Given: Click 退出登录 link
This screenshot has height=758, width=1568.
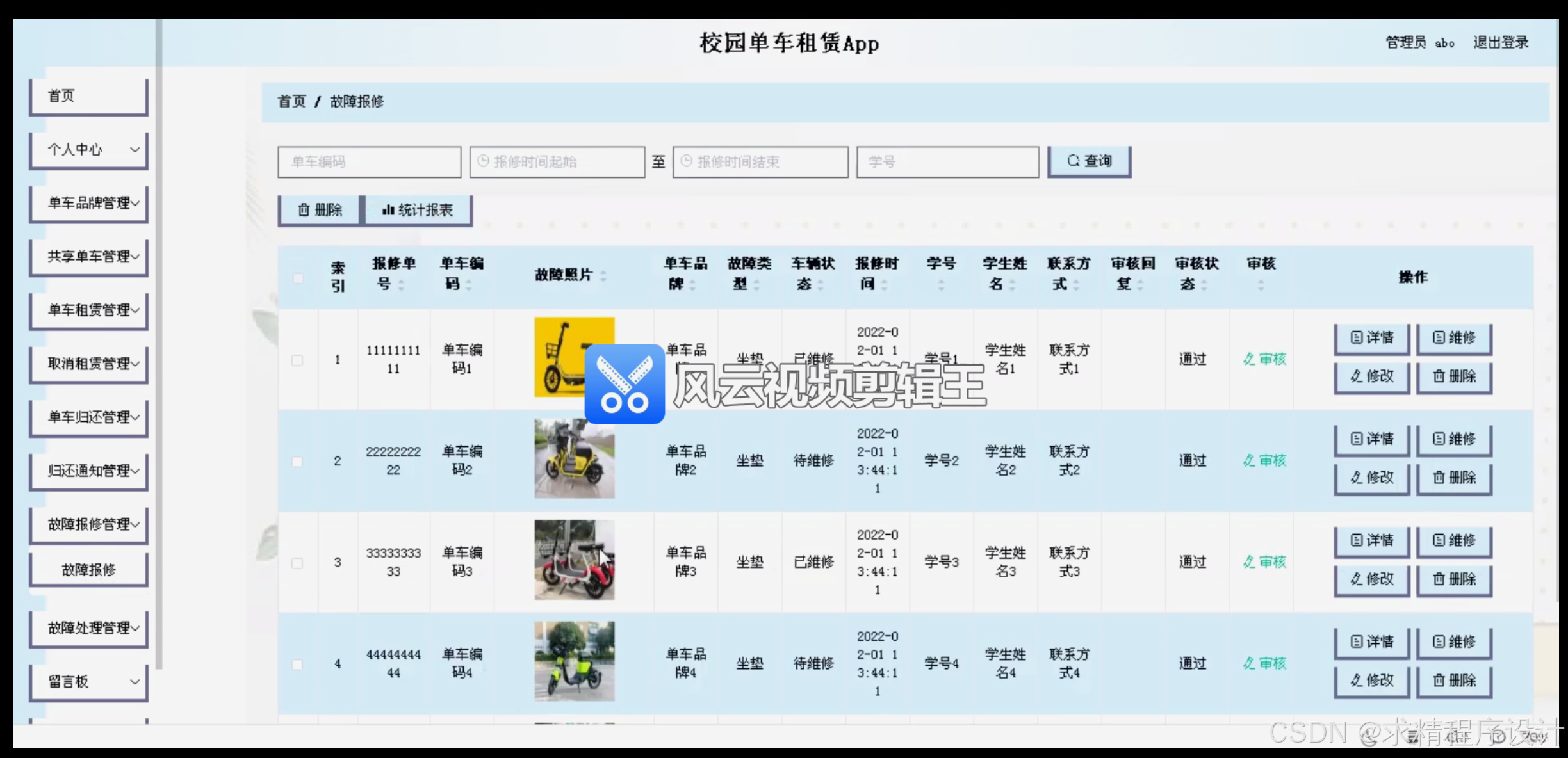Looking at the screenshot, I should (1500, 43).
